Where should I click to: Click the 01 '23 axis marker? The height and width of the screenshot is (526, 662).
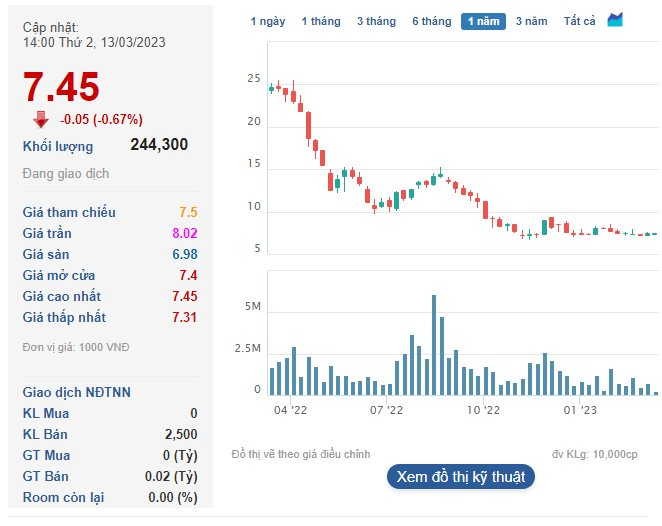click(580, 409)
